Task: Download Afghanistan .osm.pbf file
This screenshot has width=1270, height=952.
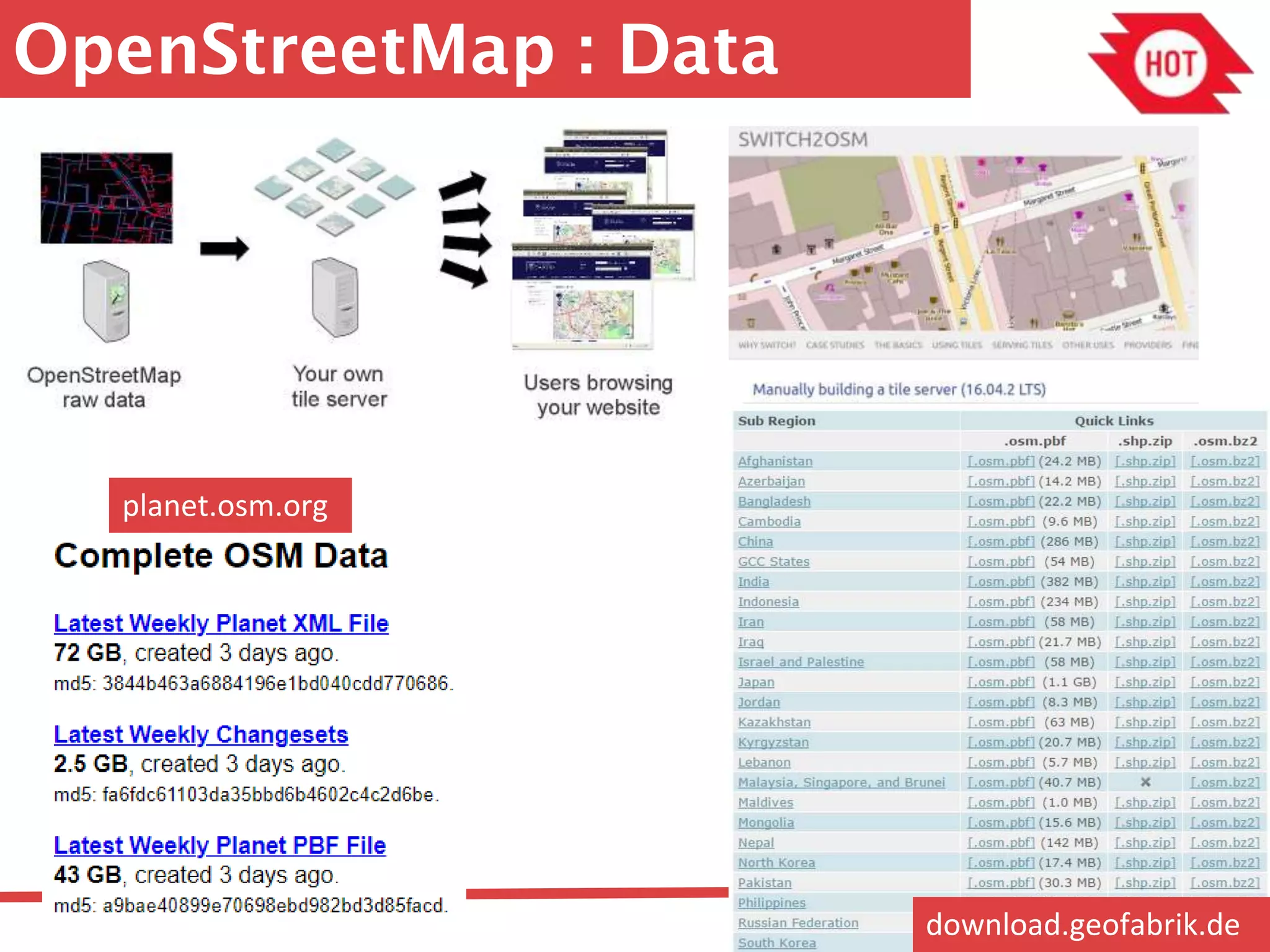Action: pyautogui.click(x=1001, y=461)
